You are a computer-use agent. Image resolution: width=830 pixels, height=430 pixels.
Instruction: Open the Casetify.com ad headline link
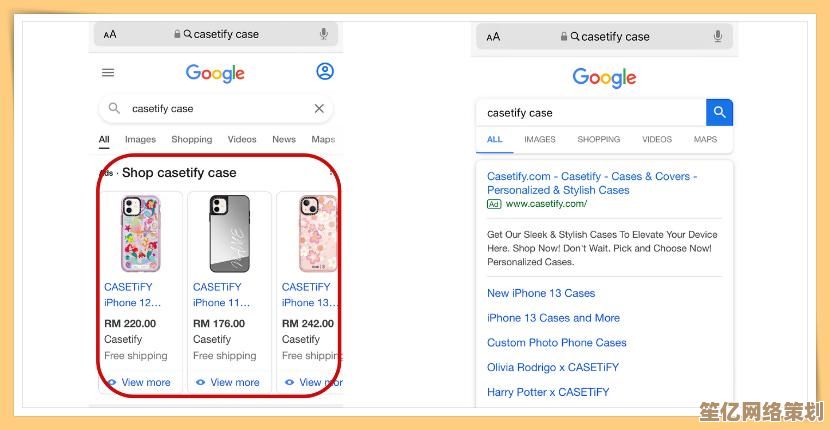coord(592,183)
